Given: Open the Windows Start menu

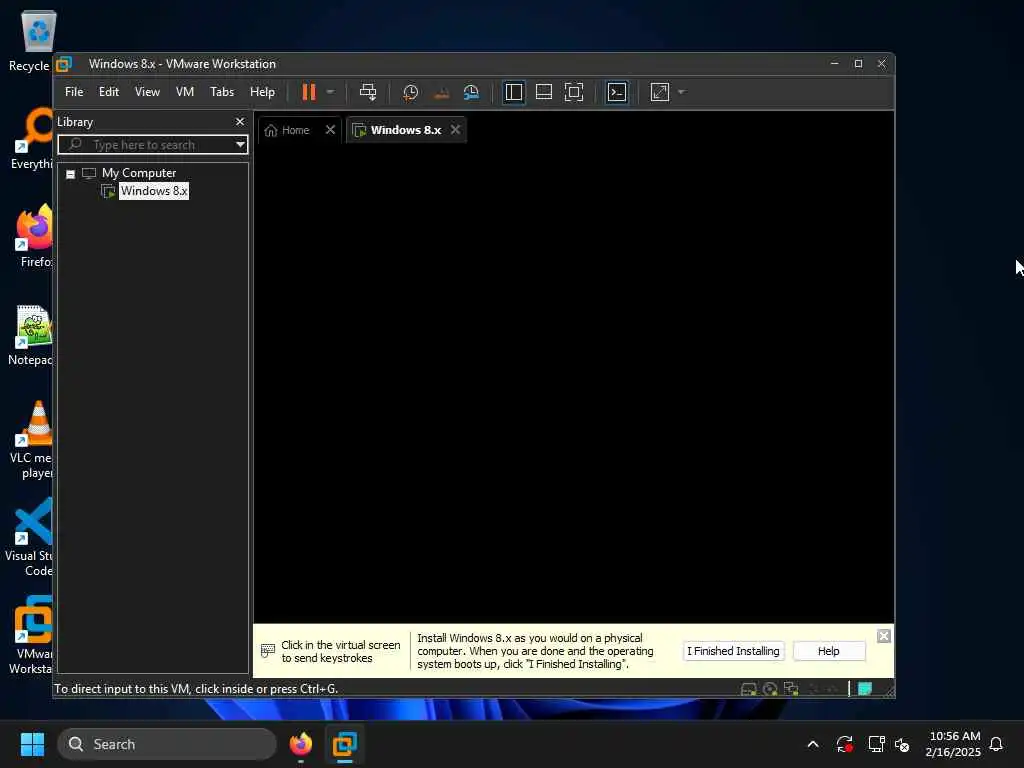Looking at the screenshot, I should [32, 744].
